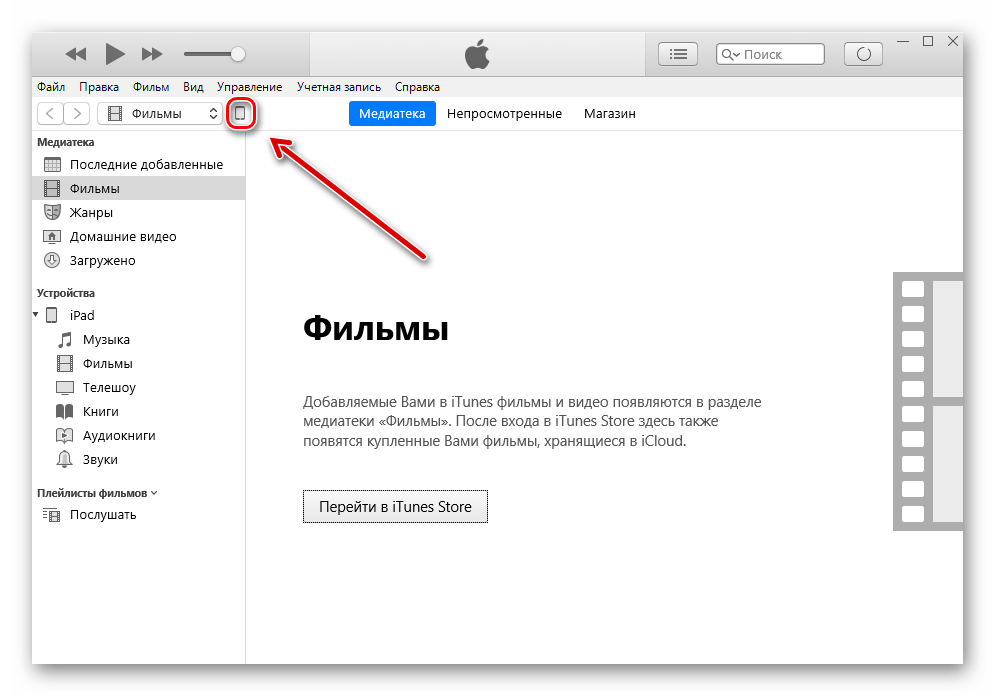Viewport: 995px width, 696px height.
Task: Click the Play button
Action: (115, 54)
